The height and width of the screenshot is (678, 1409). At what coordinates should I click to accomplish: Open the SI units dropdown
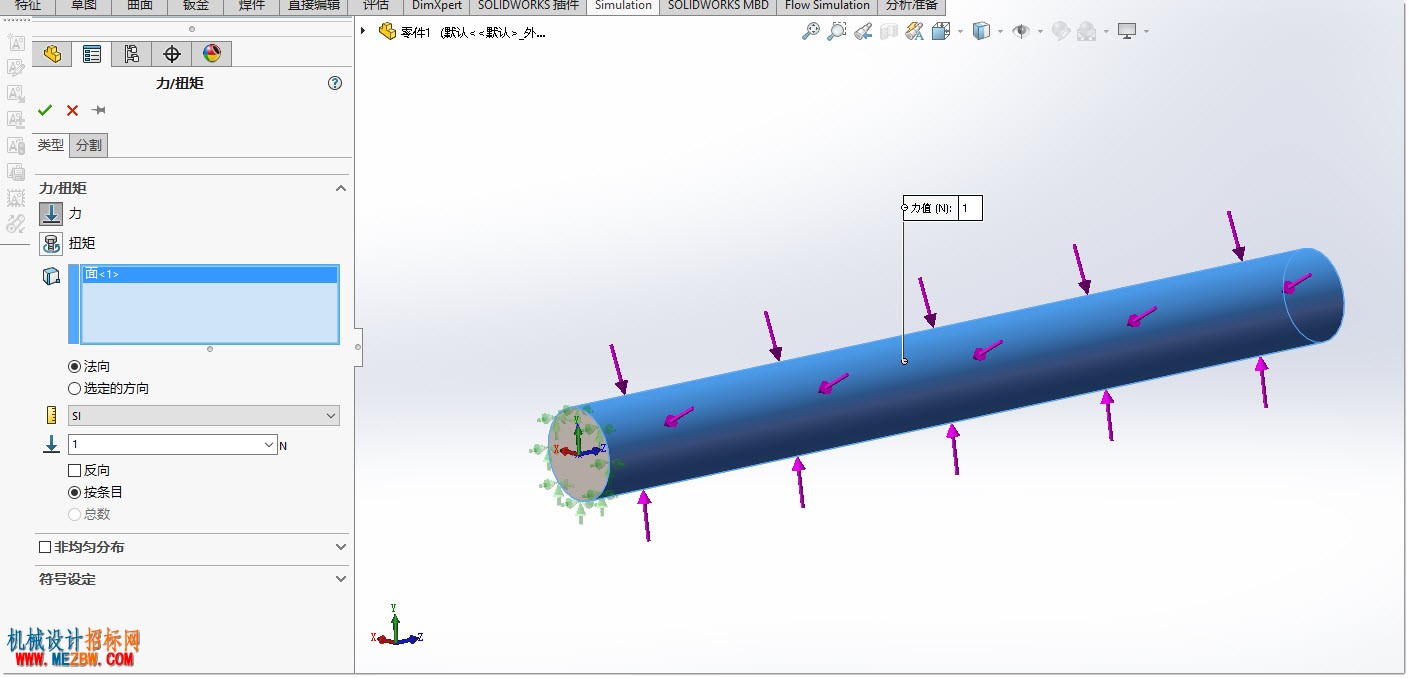204,415
